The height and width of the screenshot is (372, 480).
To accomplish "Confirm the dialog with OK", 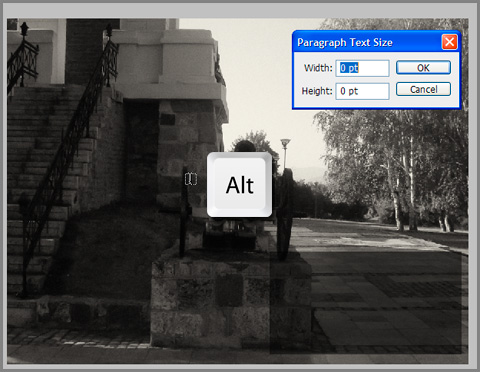I will (x=423, y=68).
